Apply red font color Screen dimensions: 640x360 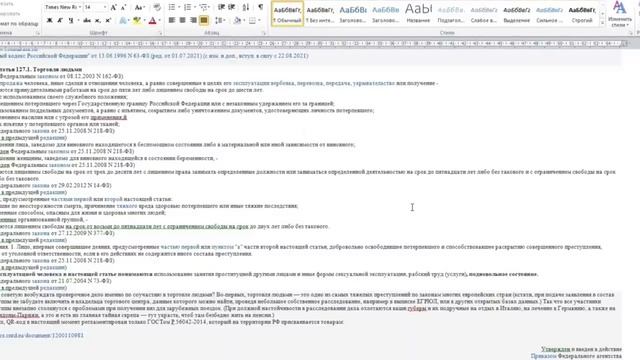coord(152,20)
